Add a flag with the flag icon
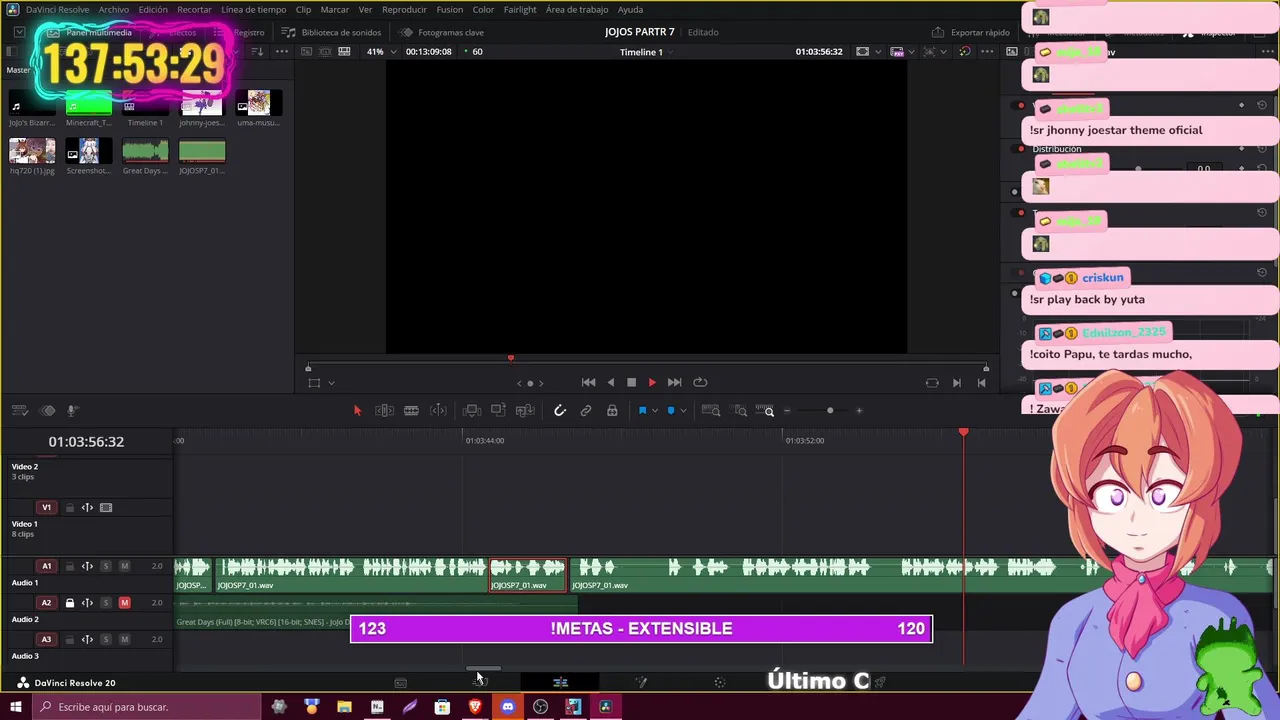This screenshot has height=720, width=1280. tap(642, 410)
